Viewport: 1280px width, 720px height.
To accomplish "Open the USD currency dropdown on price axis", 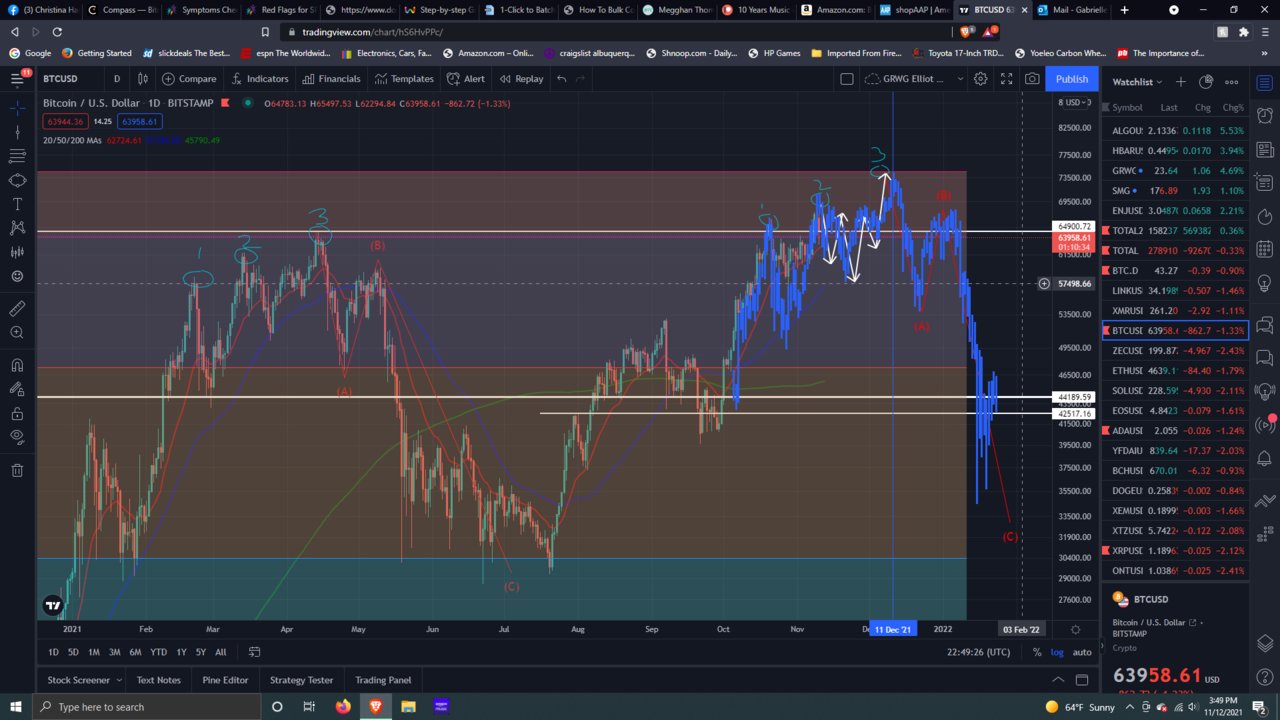I will 1076,102.
